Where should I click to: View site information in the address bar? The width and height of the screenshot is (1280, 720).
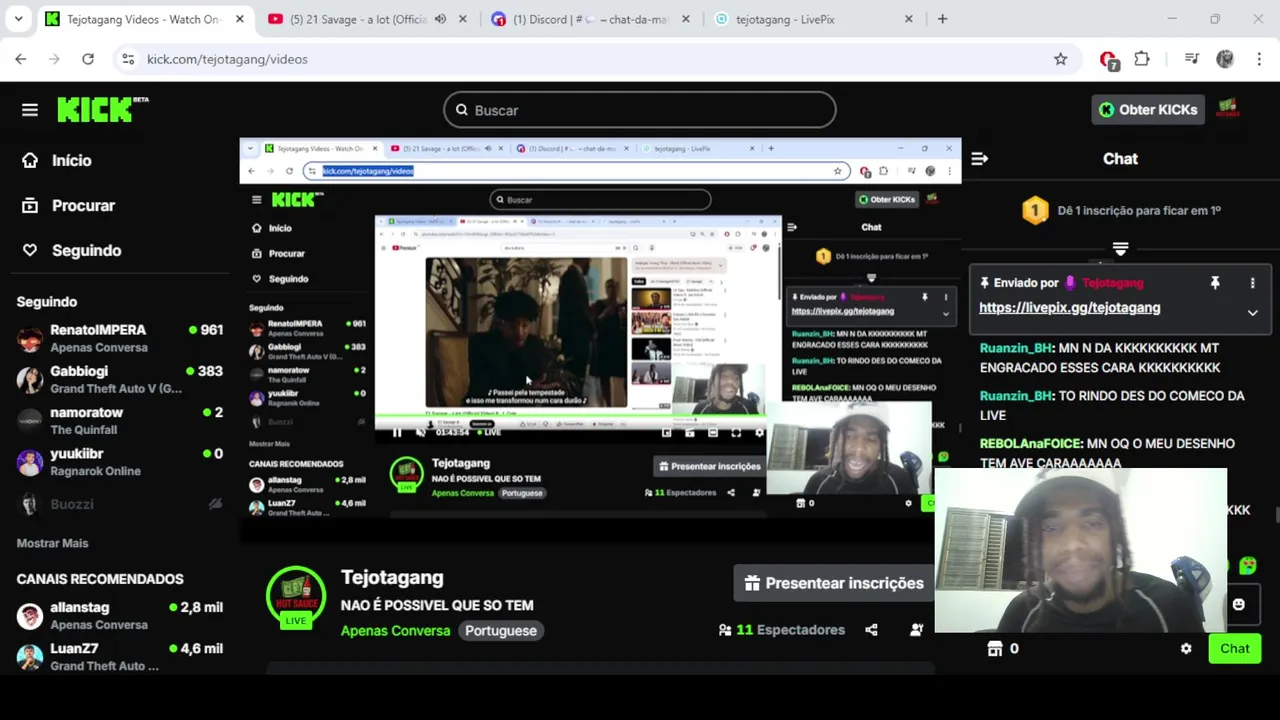pyautogui.click(x=128, y=59)
